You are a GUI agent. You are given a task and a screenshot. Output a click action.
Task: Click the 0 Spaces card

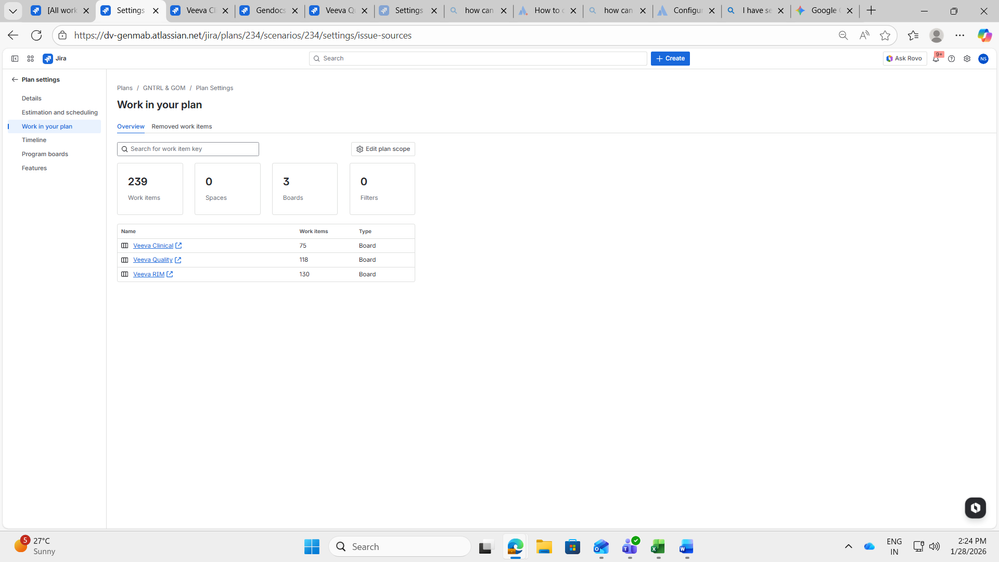227,189
